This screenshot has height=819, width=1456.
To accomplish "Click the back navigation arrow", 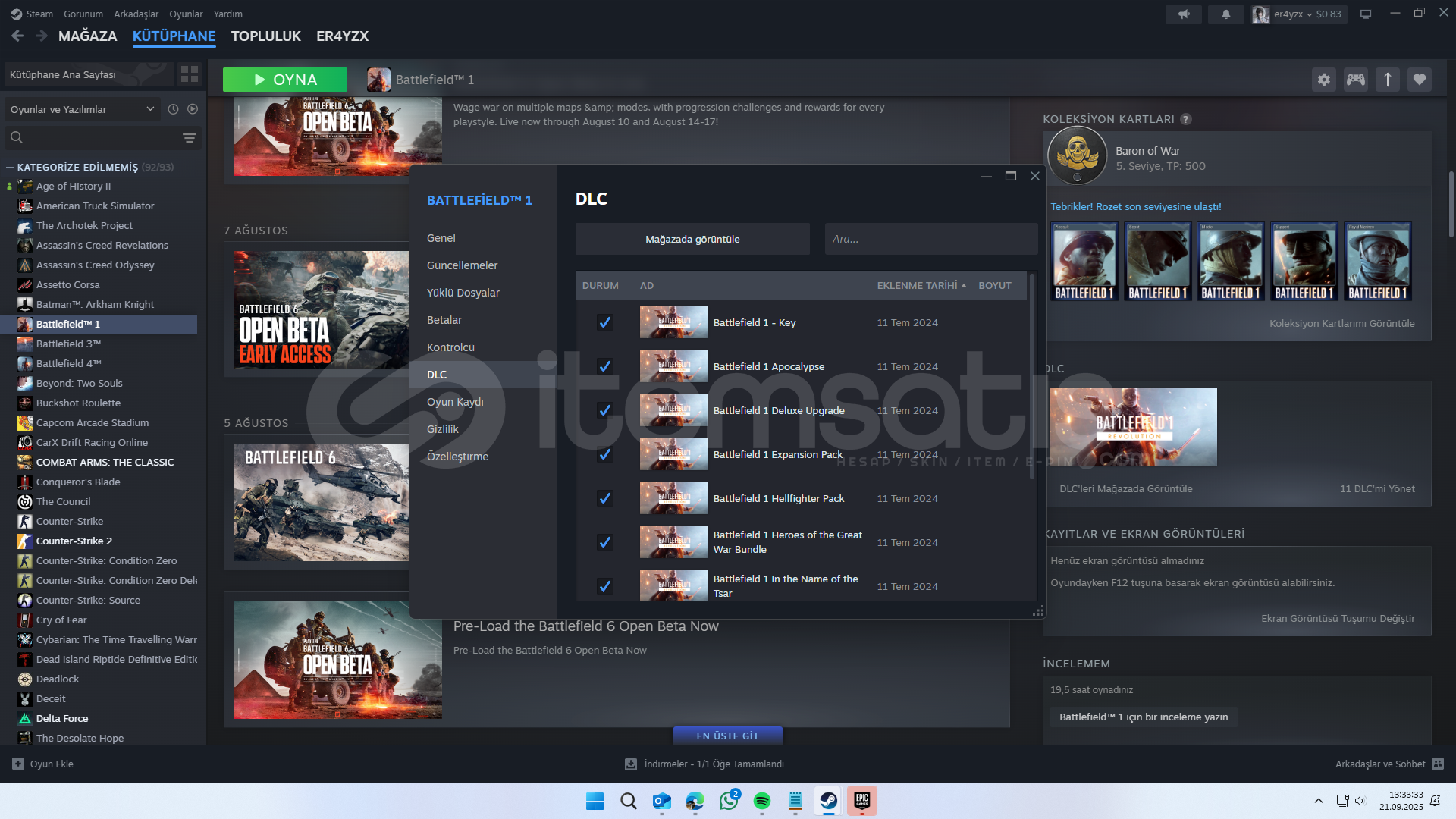I will [17, 36].
